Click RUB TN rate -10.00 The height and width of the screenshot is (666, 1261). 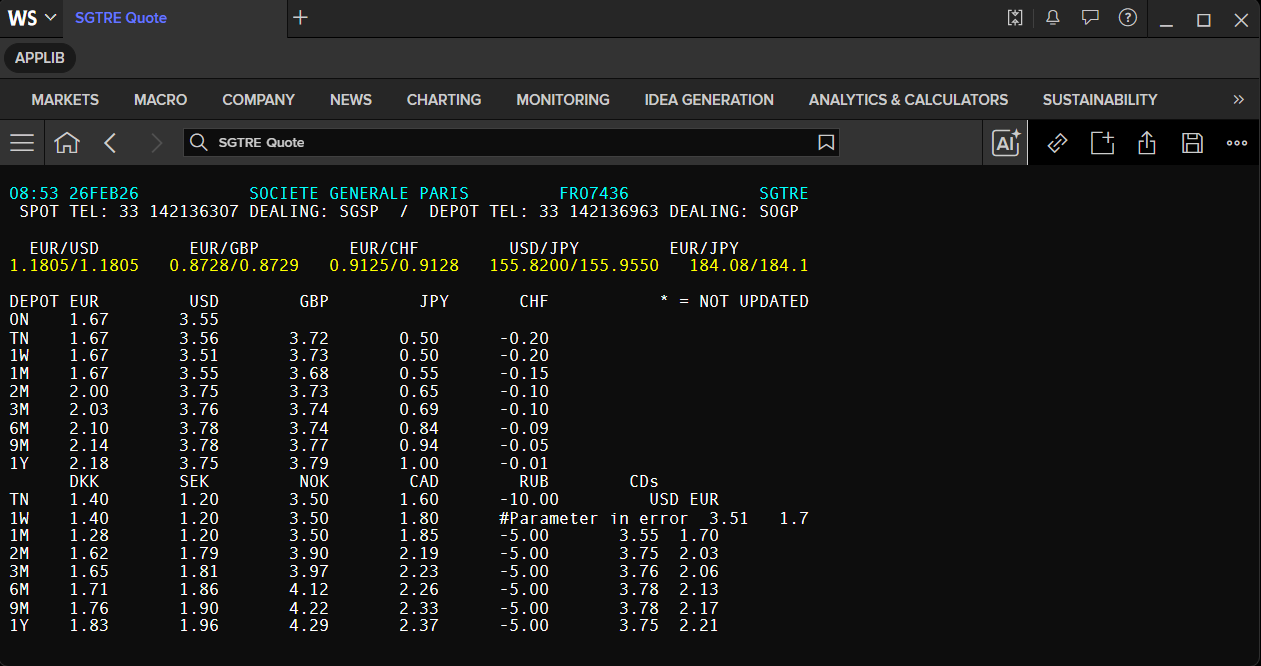[x=529, y=499]
